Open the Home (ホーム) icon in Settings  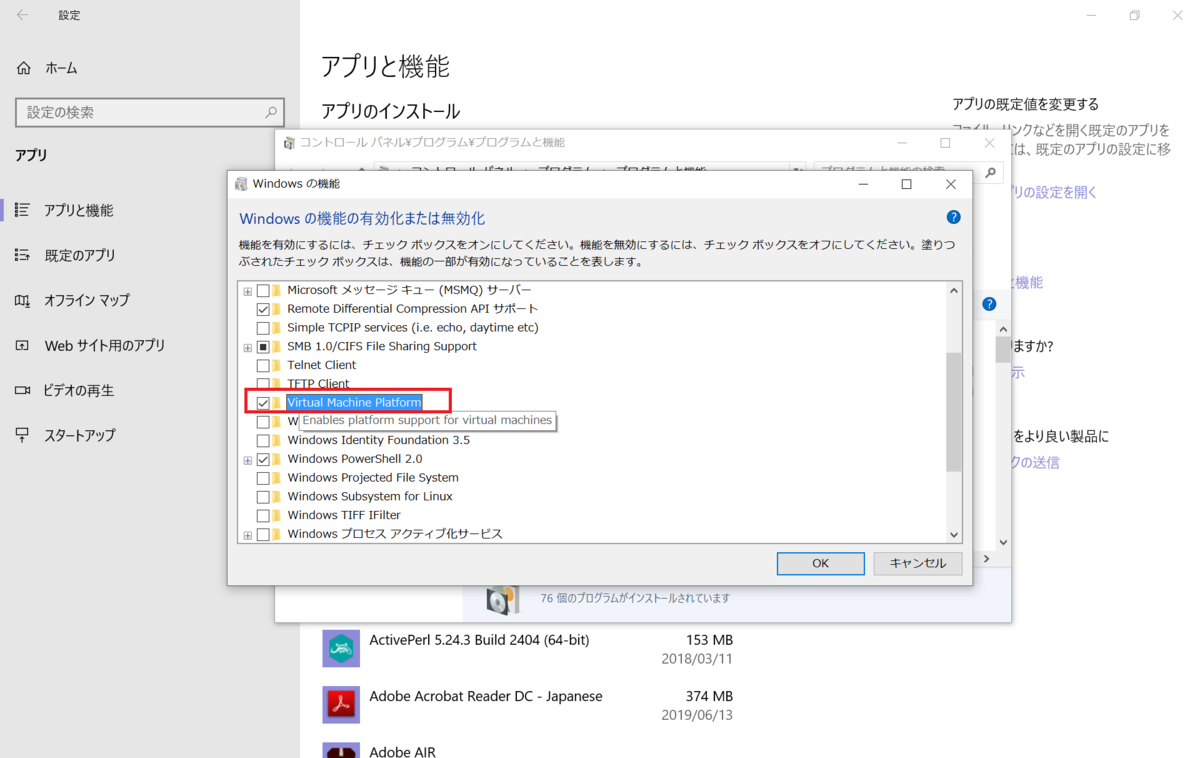pyautogui.click(x=24, y=68)
